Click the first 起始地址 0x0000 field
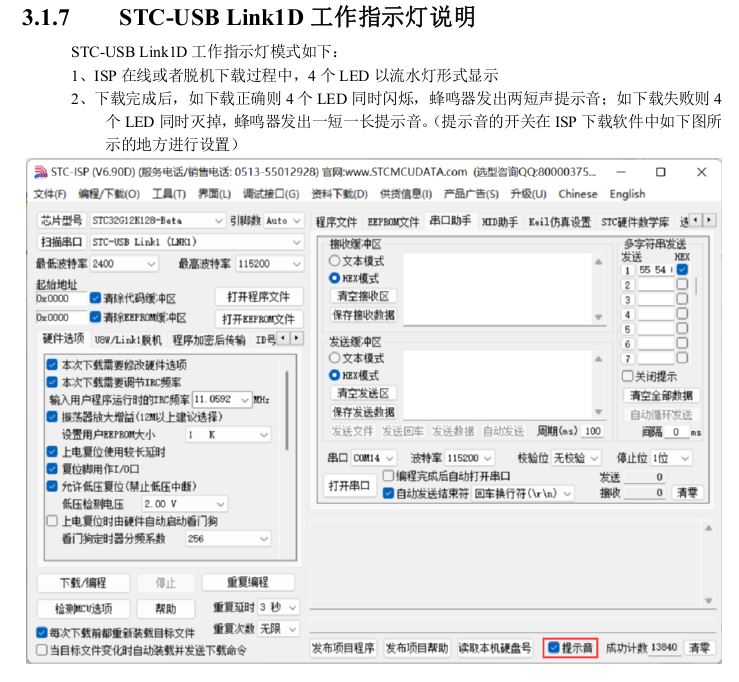 (61, 298)
